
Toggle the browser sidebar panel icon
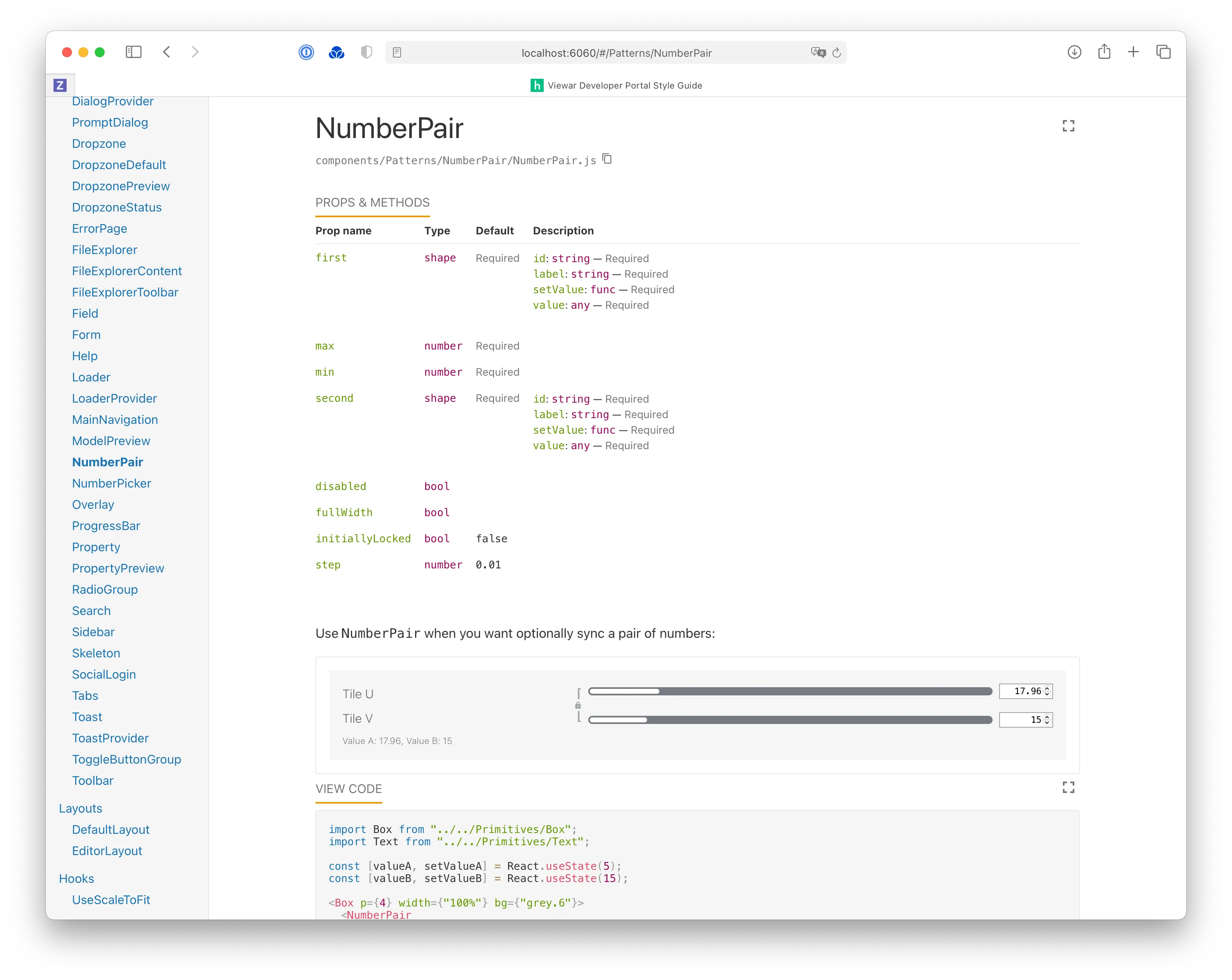tap(134, 52)
